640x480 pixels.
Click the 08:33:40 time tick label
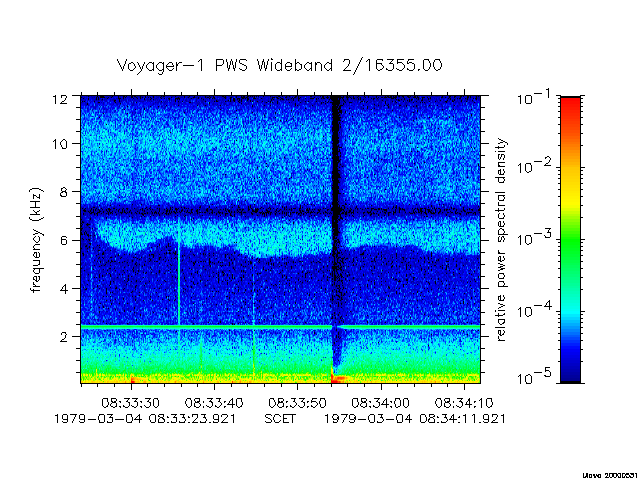(214, 403)
